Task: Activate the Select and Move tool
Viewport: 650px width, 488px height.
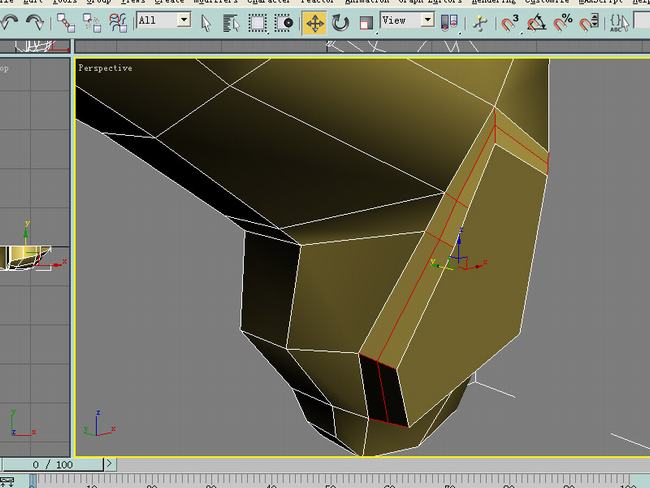Action: pyautogui.click(x=315, y=23)
